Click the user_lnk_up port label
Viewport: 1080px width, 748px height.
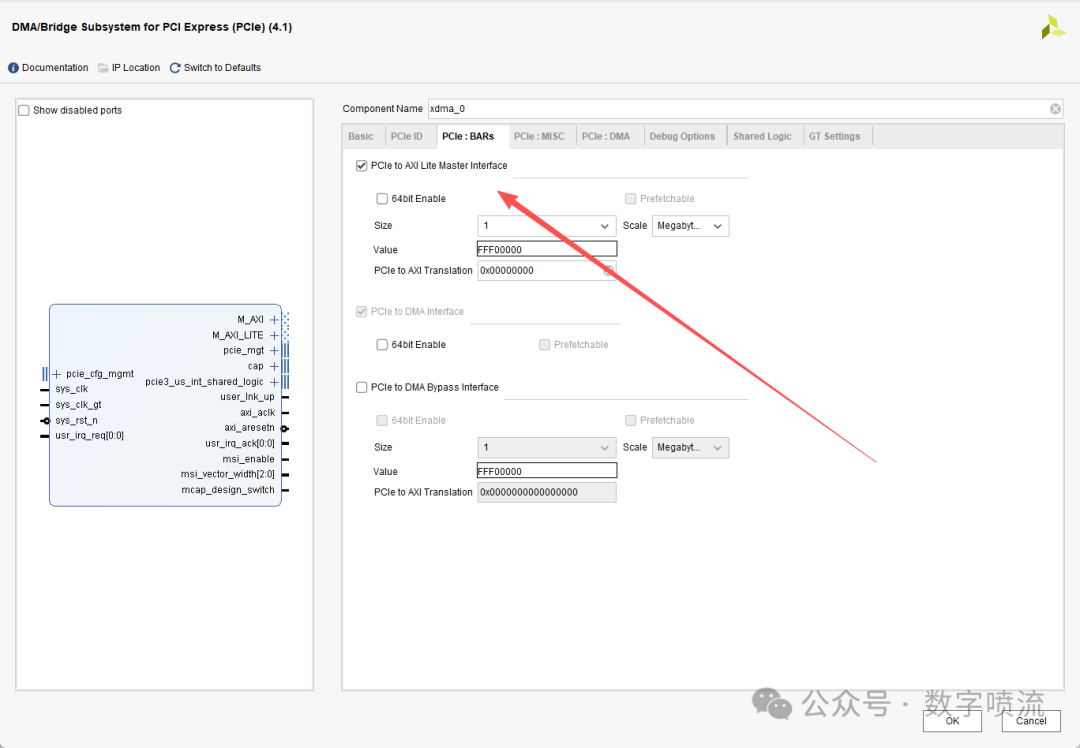click(x=247, y=397)
